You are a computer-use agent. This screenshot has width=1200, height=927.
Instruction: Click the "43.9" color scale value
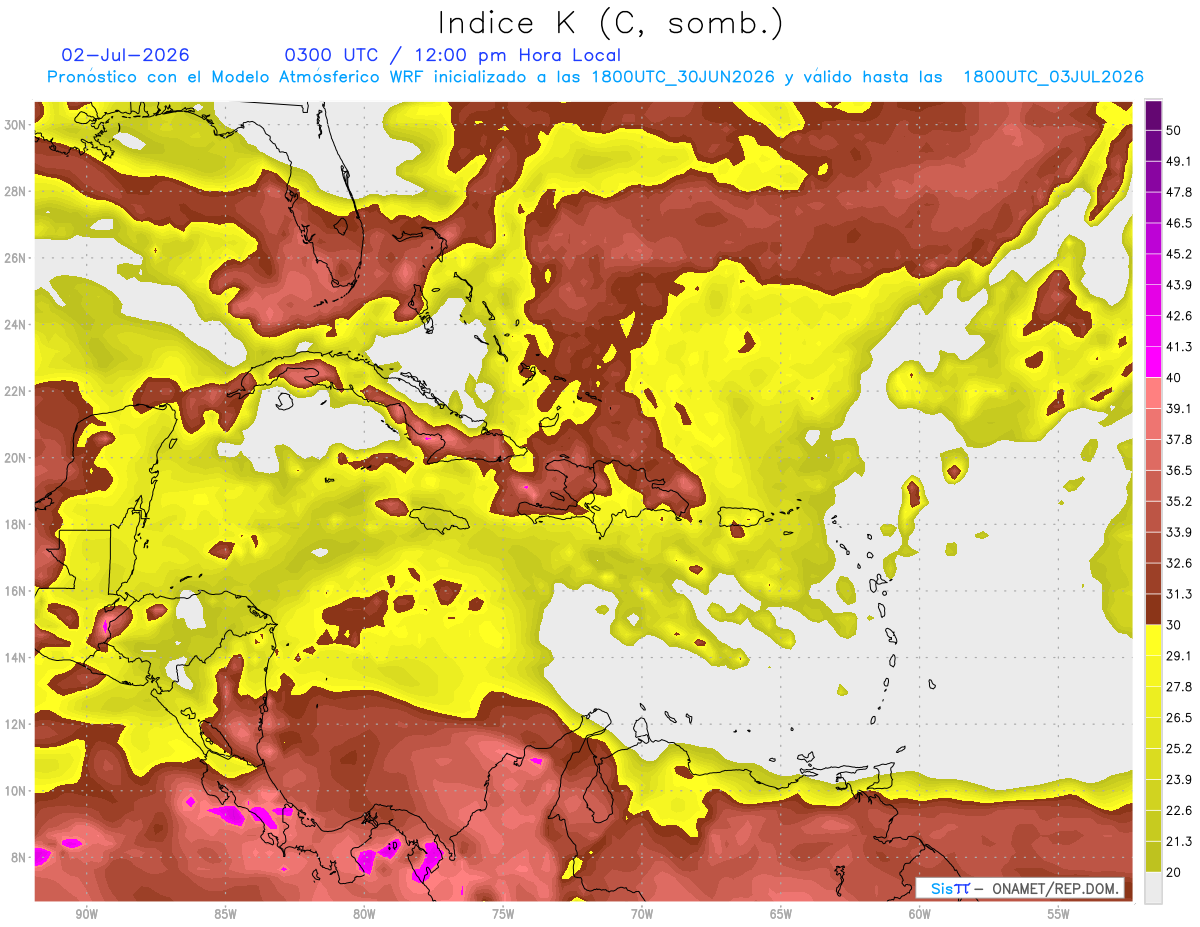(1179, 285)
